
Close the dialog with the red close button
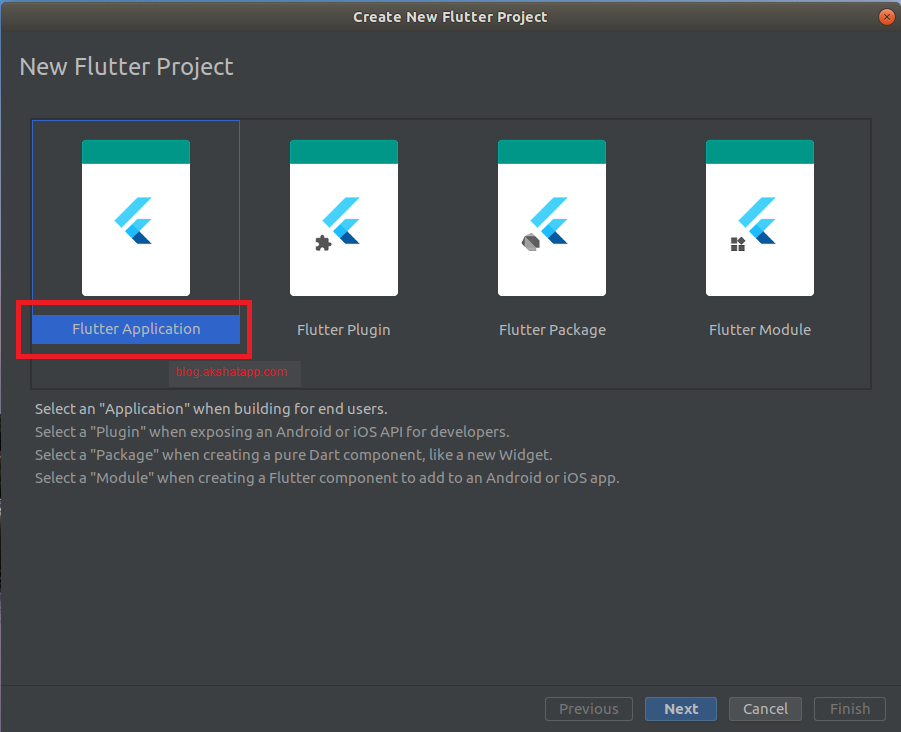(x=886, y=16)
